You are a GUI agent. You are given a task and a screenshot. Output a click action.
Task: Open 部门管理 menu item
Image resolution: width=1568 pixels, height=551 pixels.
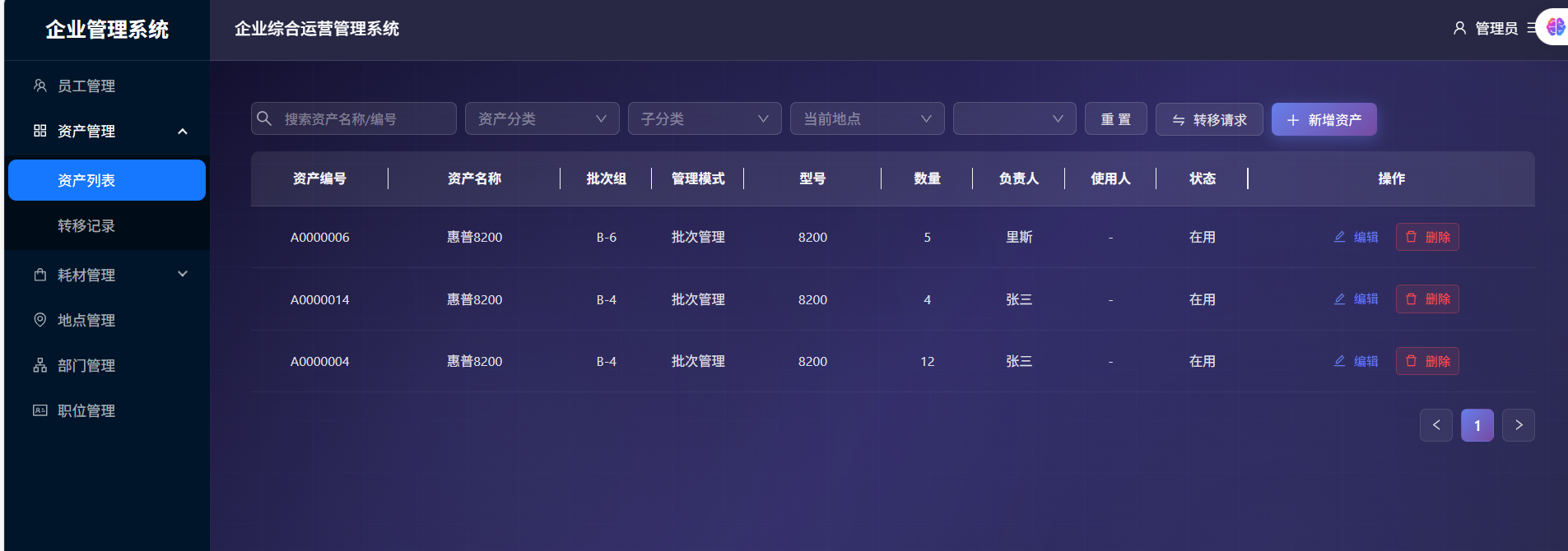(x=107, y=365)
